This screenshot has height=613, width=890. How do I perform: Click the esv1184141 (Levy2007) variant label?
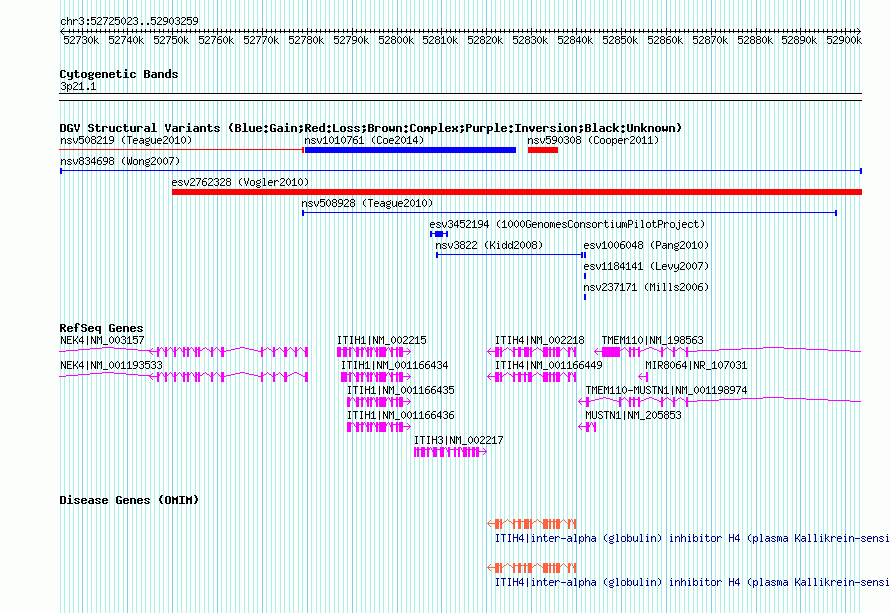(x=646, y=266)
